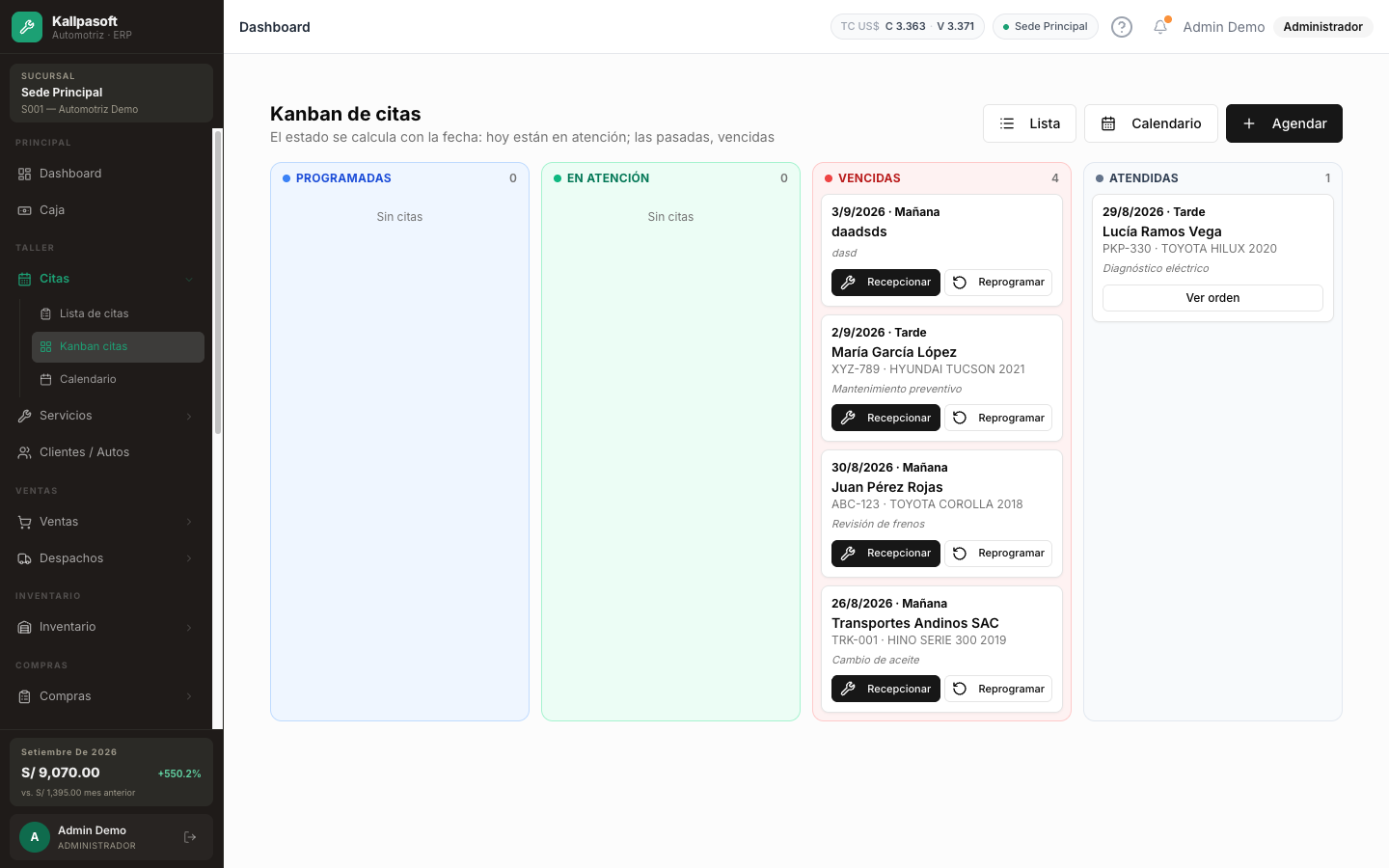
Task: Select Kanban citas submenu item
Action: pos(118,346)
